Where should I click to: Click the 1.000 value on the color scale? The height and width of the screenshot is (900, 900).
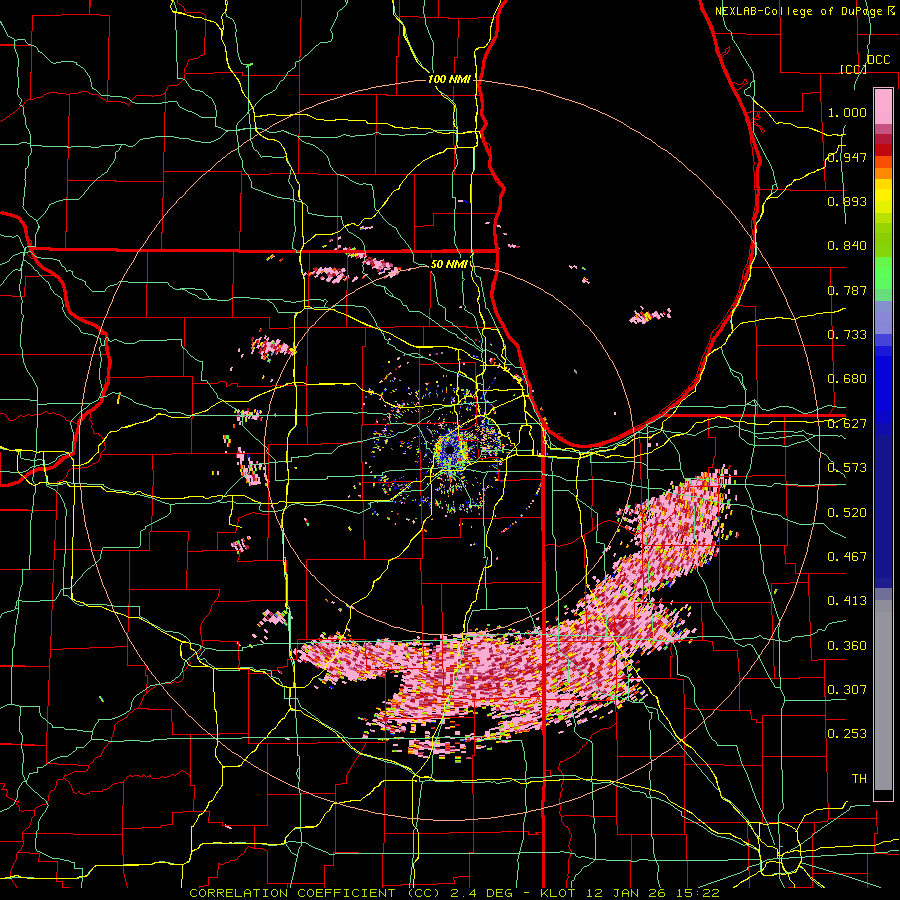tap(847, 112)
